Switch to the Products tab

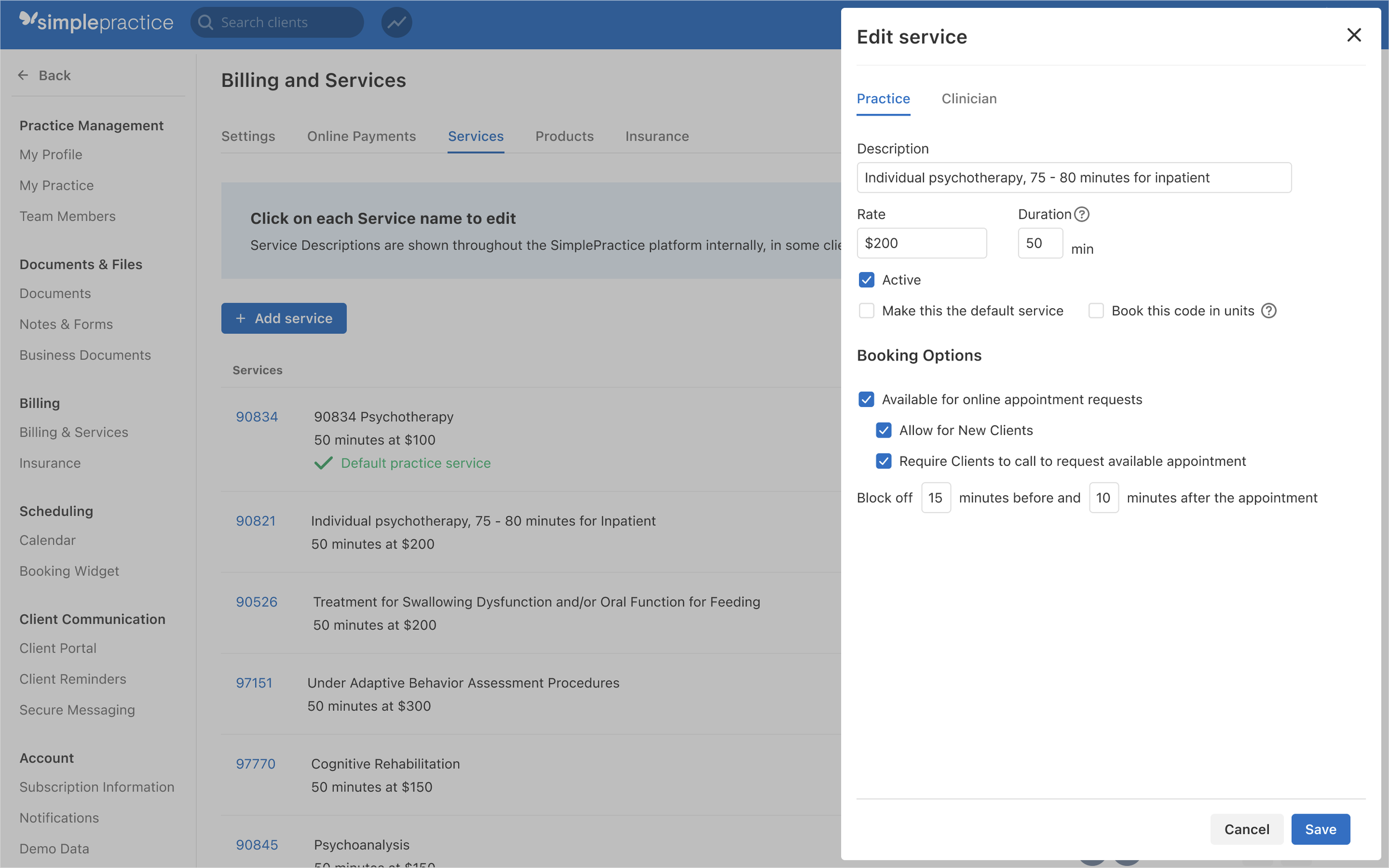(x=564, y=136)
